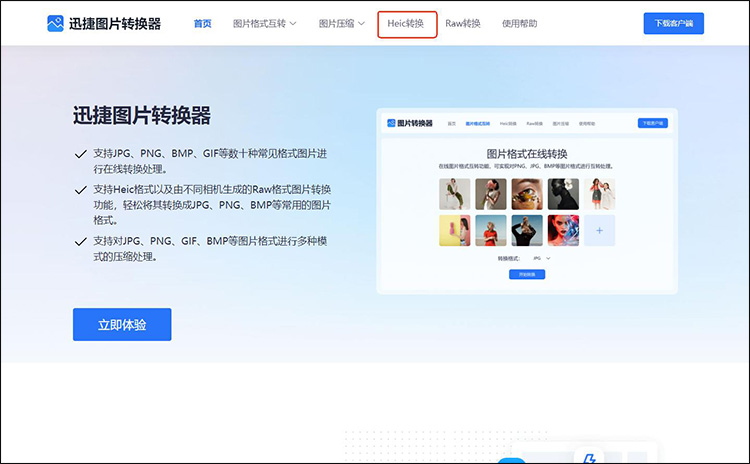Expand the 图片压缩 dropdown menu
This screenshot has height=464, width=750.
pos(342,23)
